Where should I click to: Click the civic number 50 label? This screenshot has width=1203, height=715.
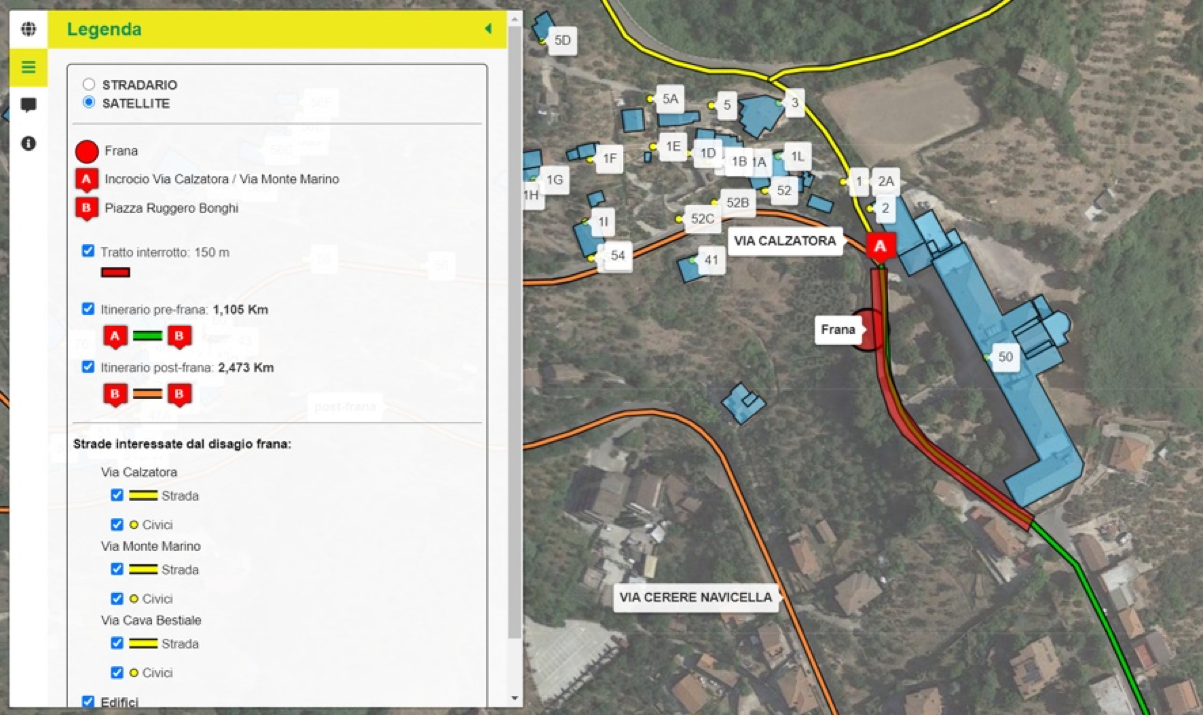click(1006, 357)
